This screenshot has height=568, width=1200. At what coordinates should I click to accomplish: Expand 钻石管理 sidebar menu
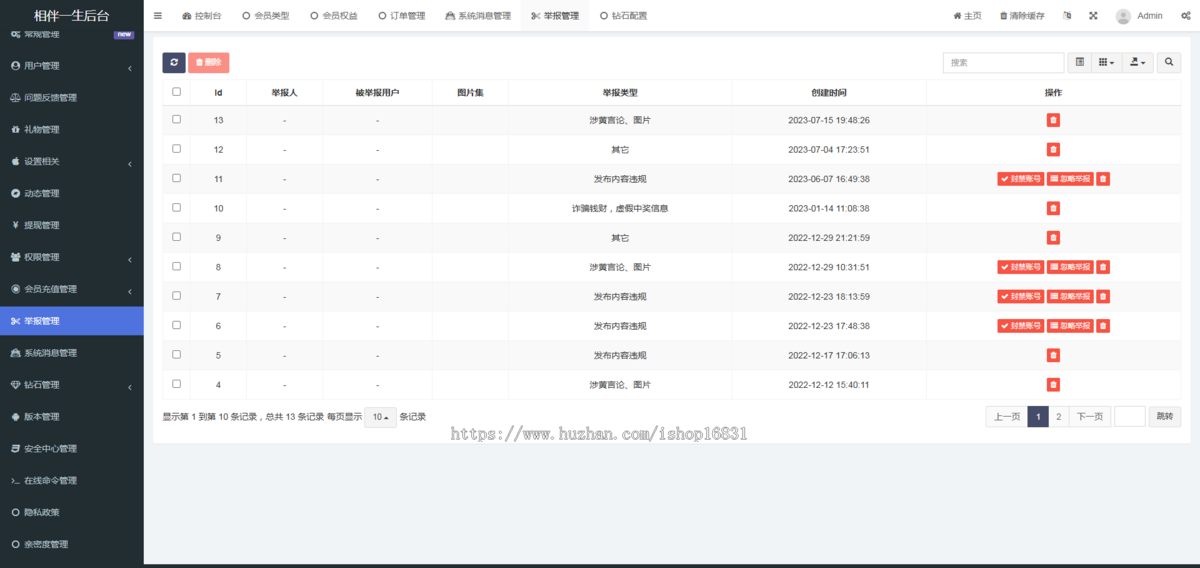pos(72,385)
